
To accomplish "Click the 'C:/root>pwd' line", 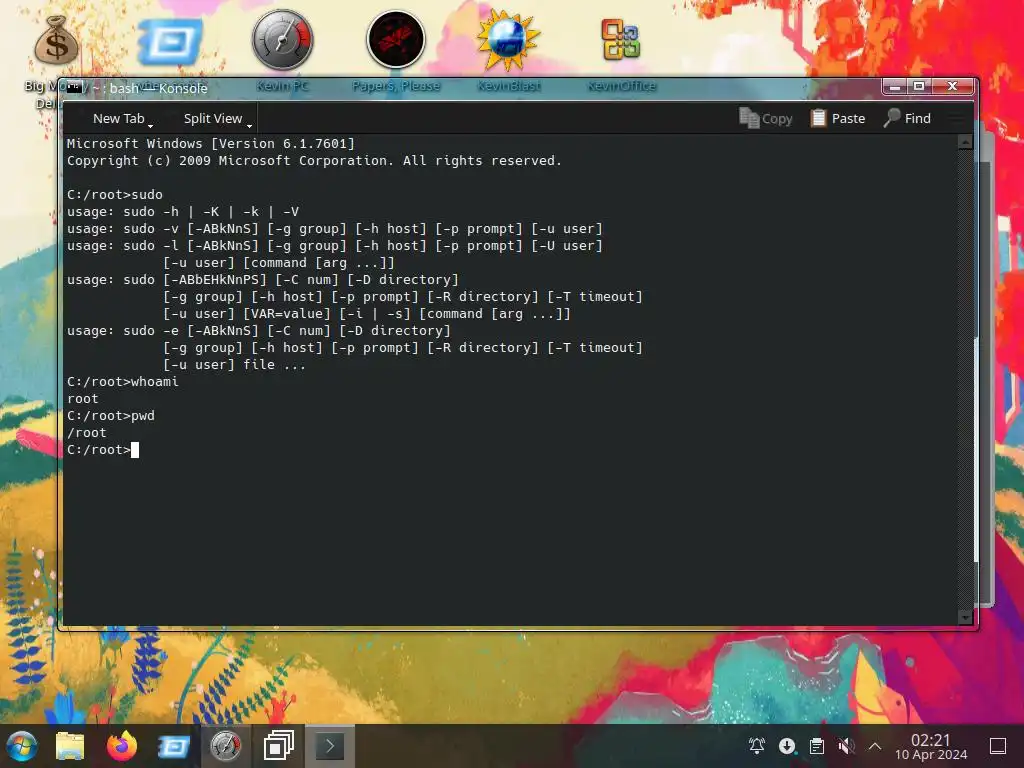I will coord(111,415).
